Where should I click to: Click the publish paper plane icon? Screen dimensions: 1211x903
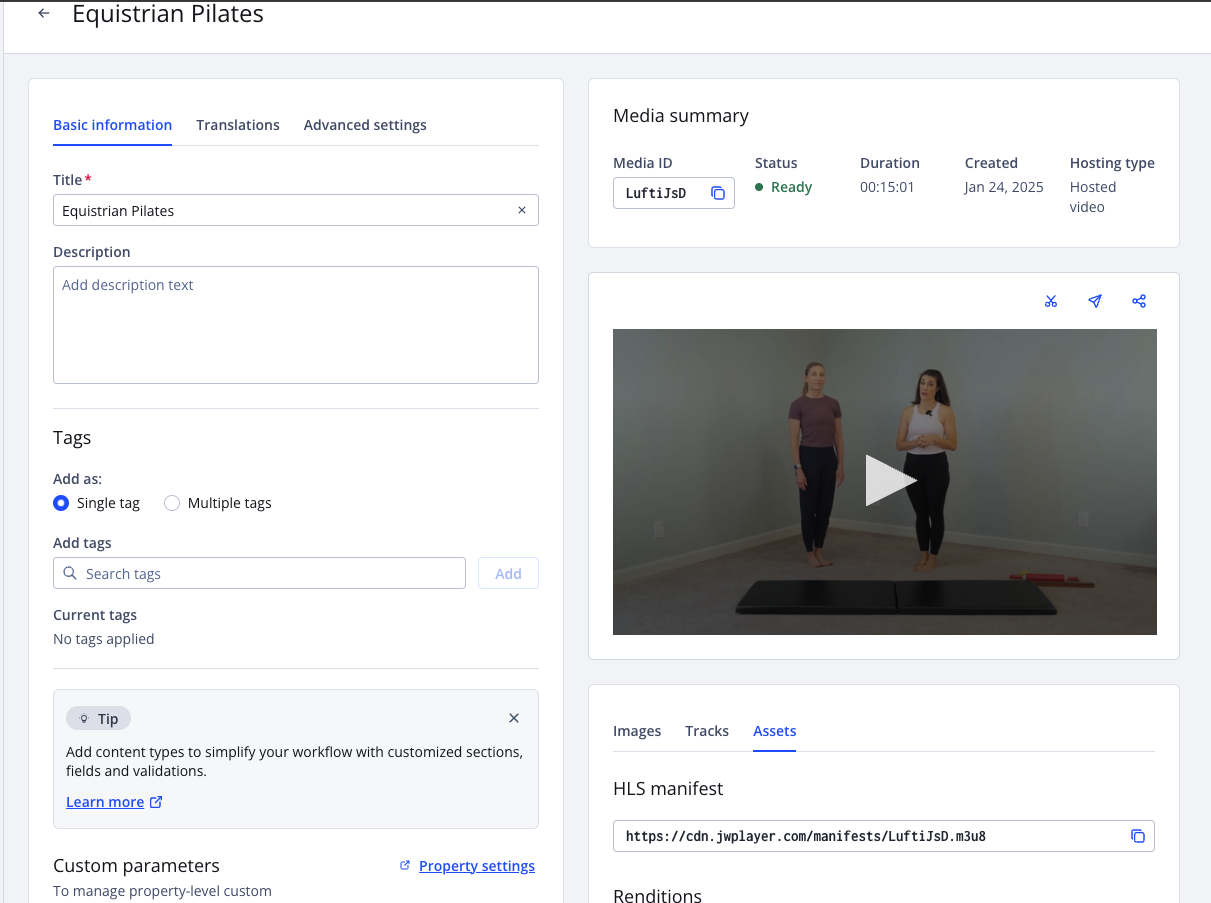tap(1095, 301)
